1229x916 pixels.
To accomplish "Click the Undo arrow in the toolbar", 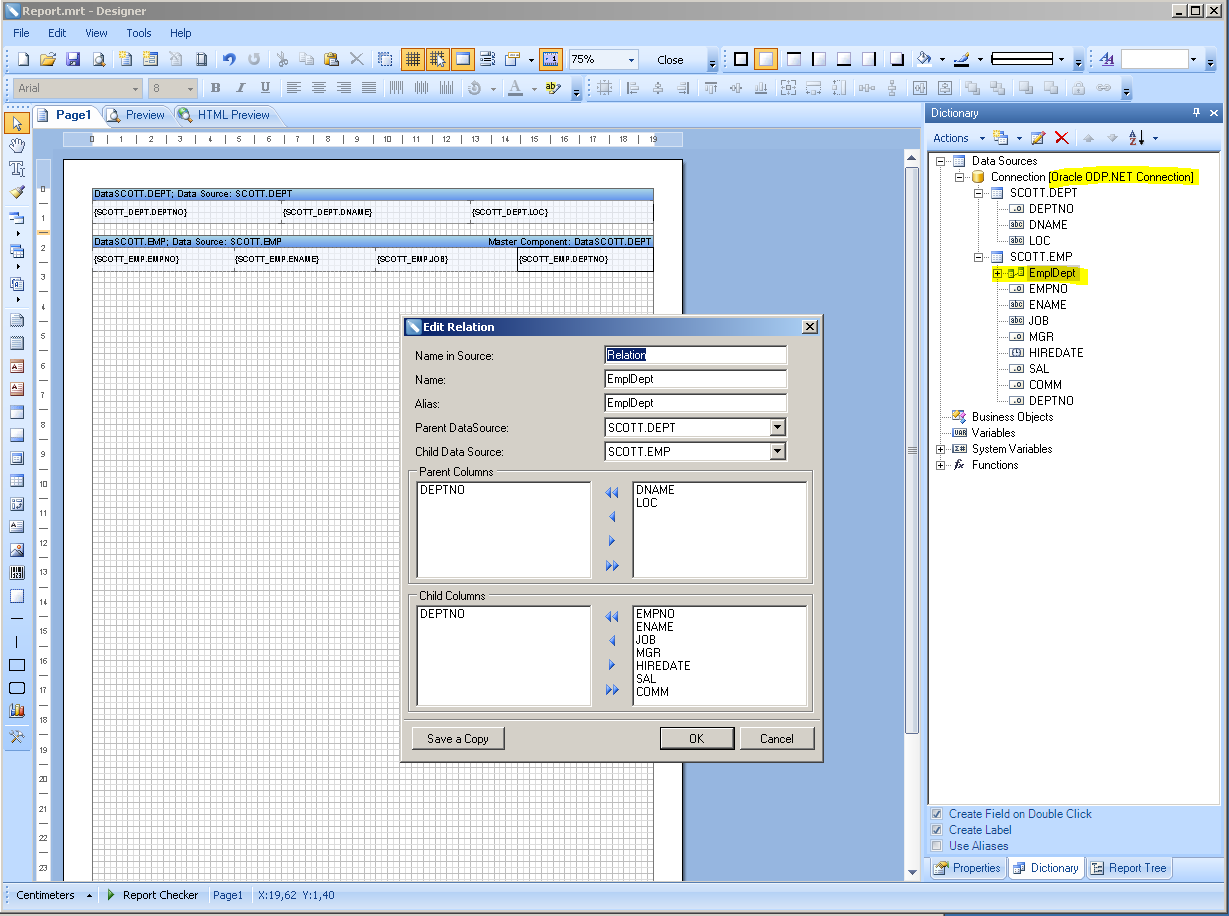I will pyautogui.click(x=229, y=60).
